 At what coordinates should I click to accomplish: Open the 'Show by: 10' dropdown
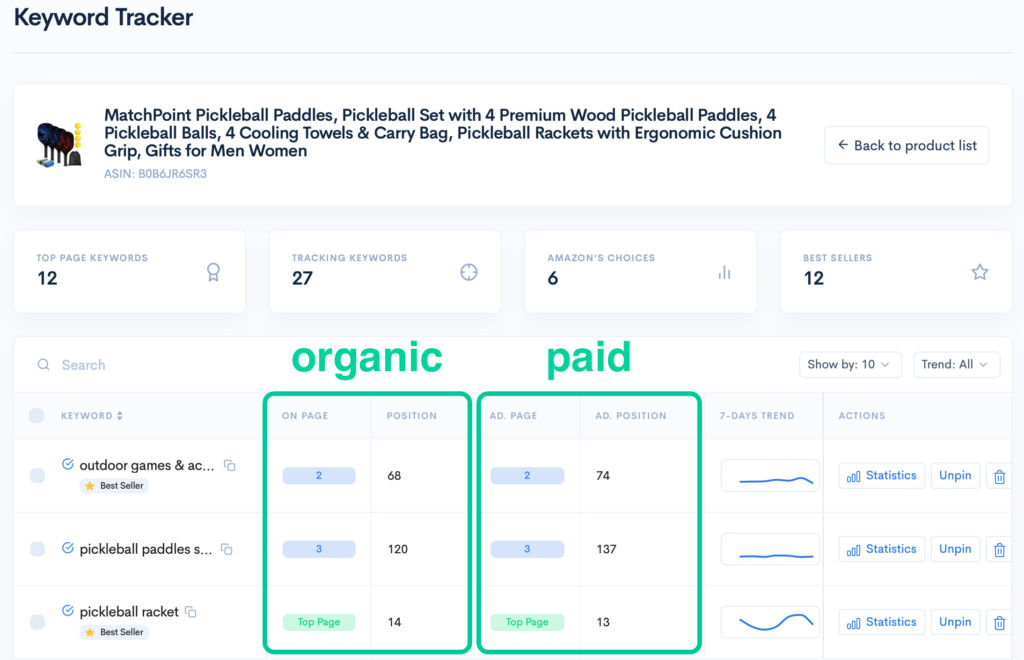tap(850, 364)
